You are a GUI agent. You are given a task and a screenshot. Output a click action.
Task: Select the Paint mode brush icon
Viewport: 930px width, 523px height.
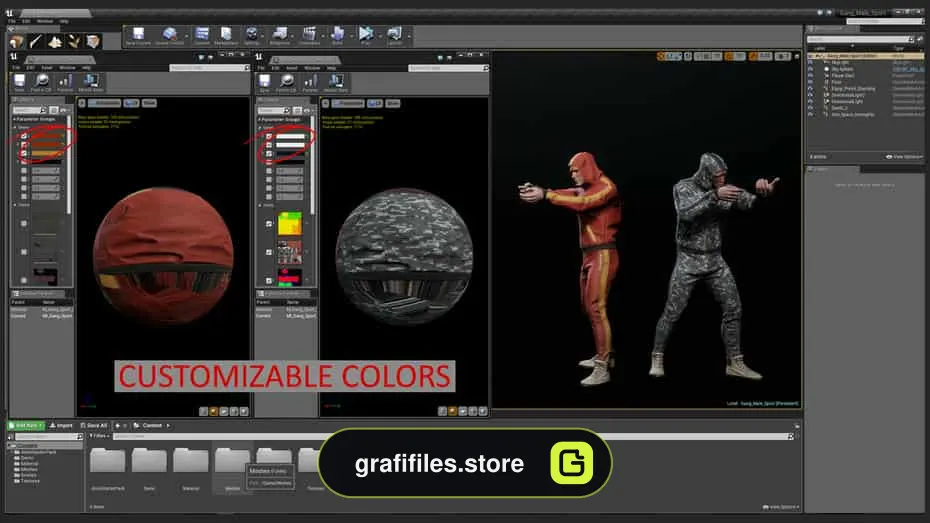[x=36, y=41]
